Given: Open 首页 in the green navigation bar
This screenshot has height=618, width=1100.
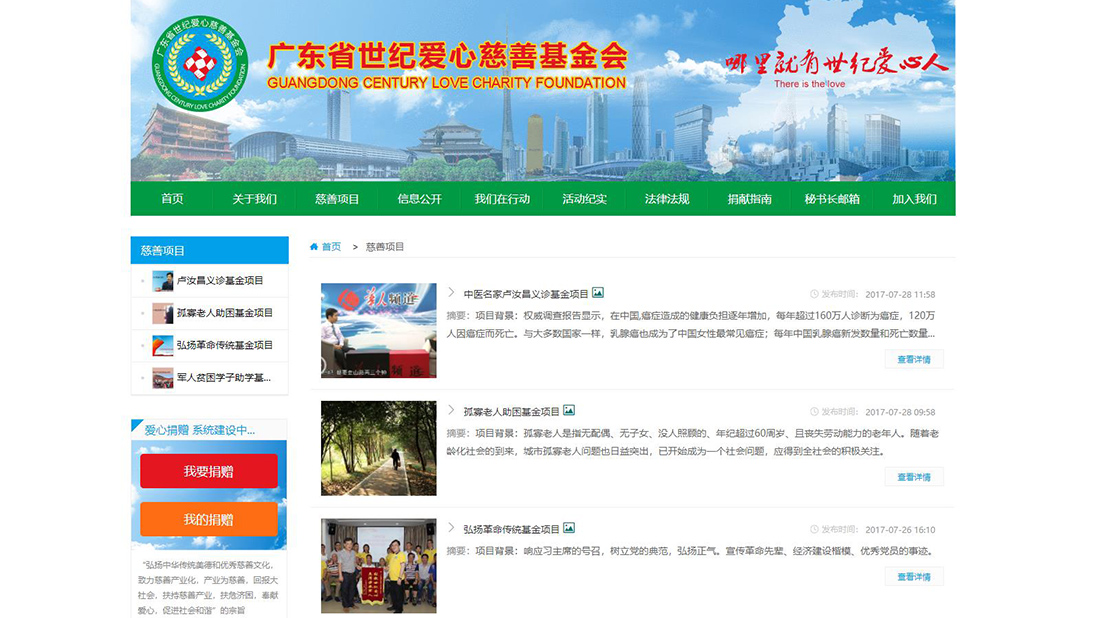Looking at the screenshot, I should click(x=172, y=199).
